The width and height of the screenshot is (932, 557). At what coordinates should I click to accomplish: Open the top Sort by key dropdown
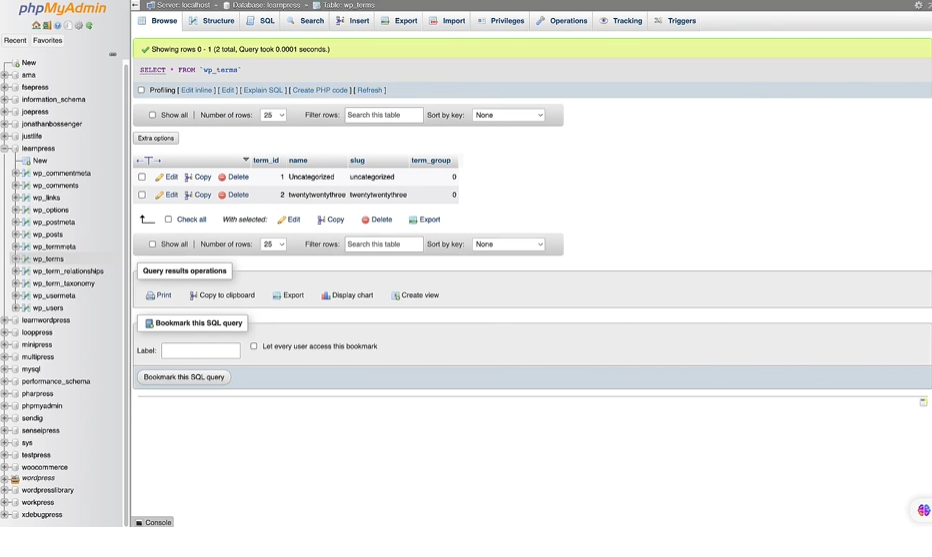pyautogui.click(x=509, y=115)
